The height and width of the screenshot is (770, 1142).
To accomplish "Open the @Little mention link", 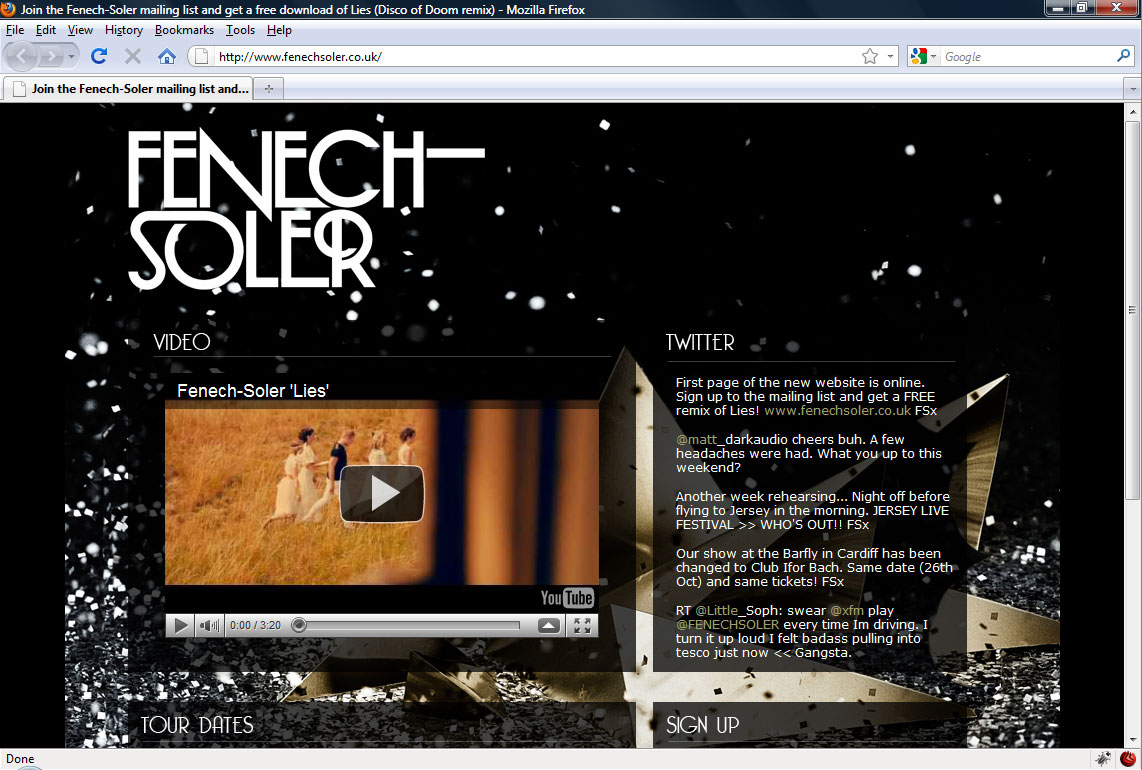I will (x=717, y=610).
